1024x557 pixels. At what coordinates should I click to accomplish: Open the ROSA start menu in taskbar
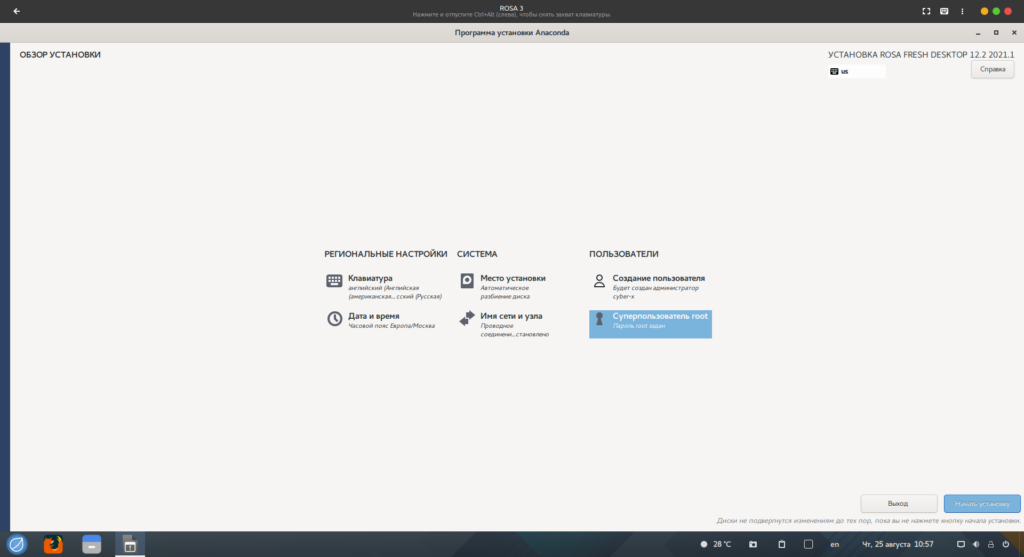pos(17,544)
